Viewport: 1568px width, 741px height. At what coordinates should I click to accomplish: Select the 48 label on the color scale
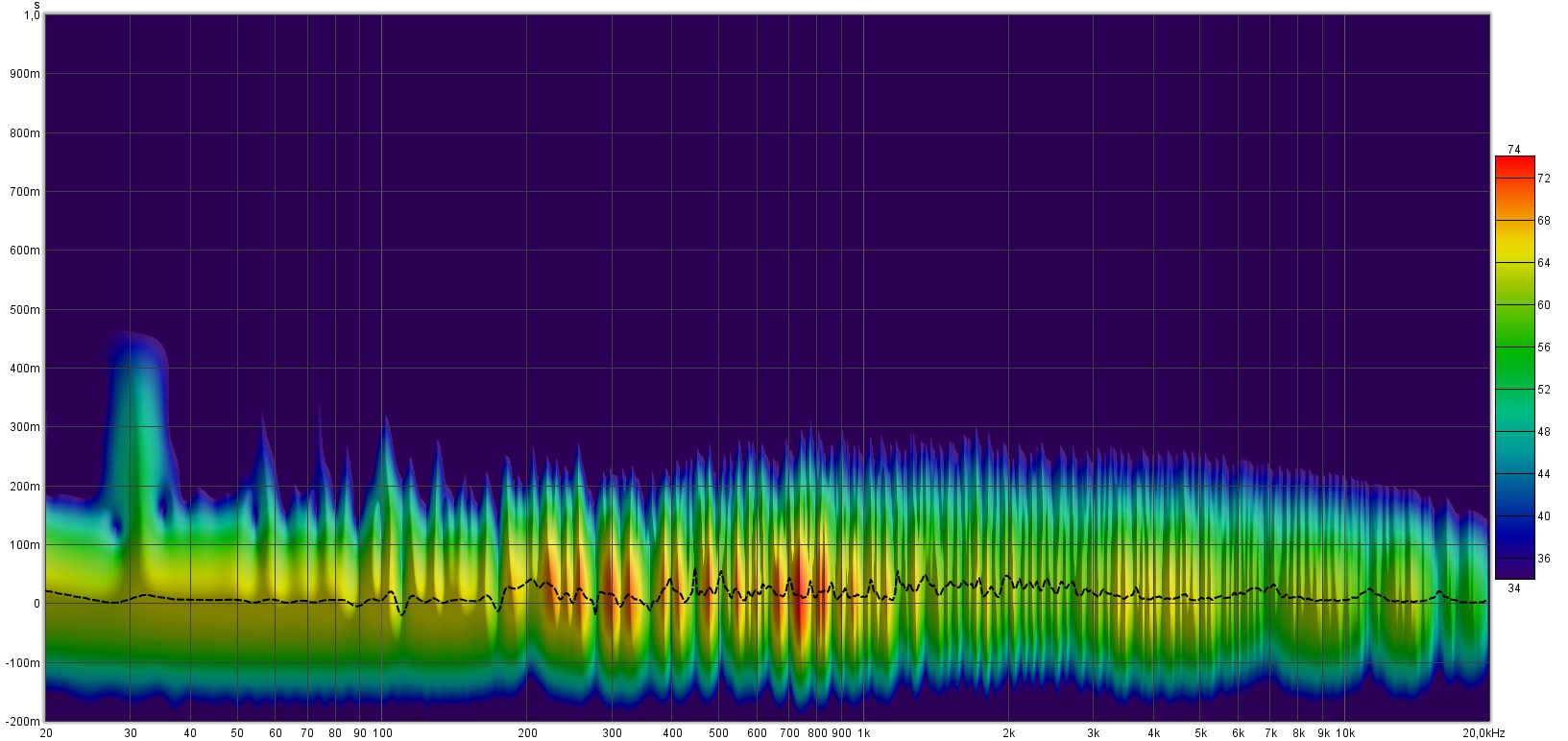[1543, 432]
